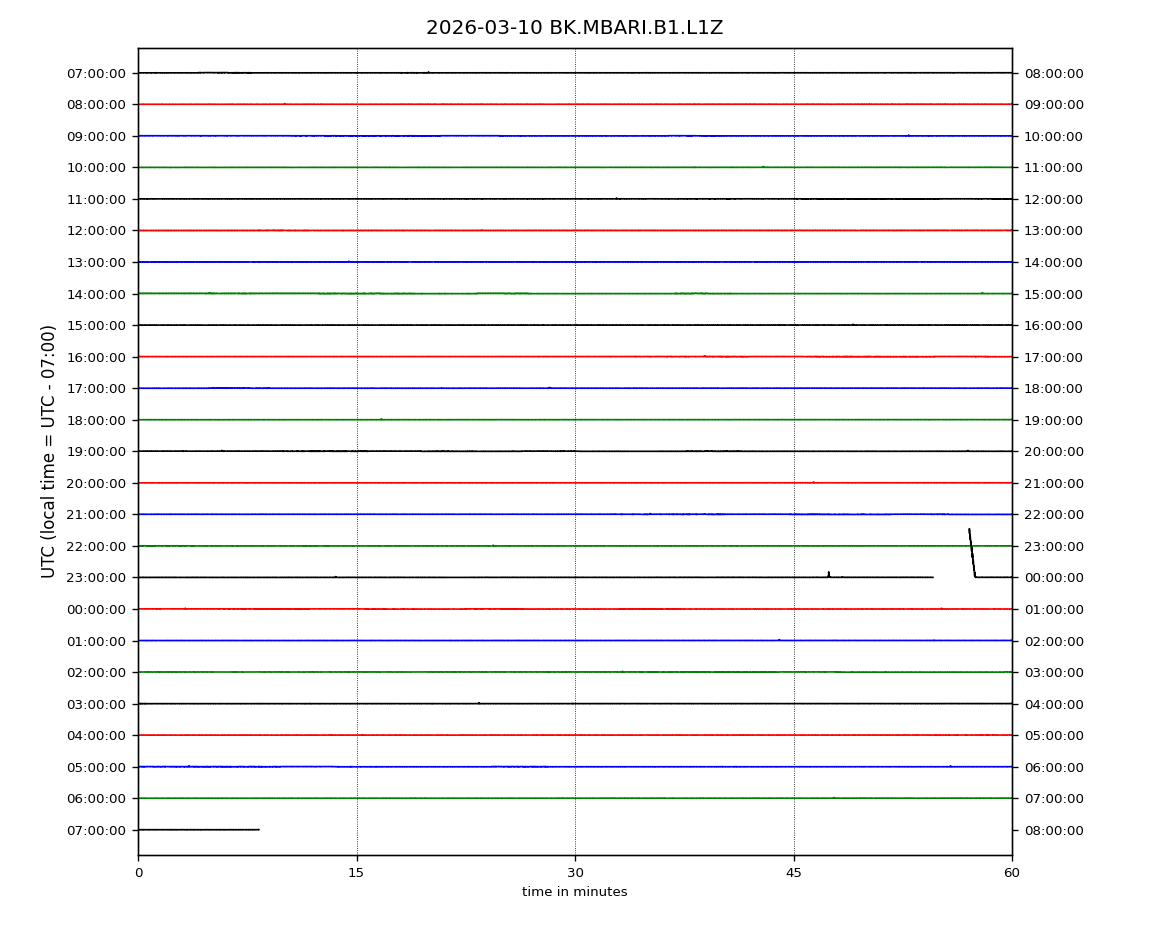Click the steep diagonal offset line near minute 57
The height and width of the screenshot is (950, 1150).
[971, 552]
